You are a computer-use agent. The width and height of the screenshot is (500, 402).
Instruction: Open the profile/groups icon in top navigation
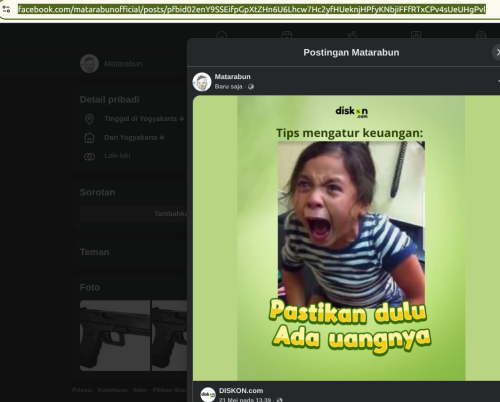481,35
